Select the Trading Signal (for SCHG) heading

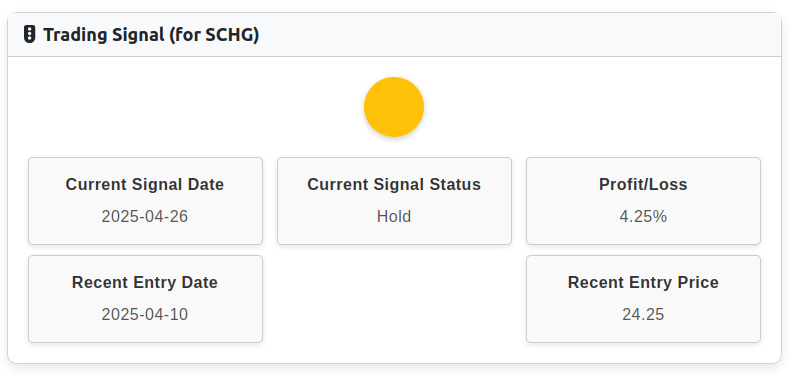point(151,35)
